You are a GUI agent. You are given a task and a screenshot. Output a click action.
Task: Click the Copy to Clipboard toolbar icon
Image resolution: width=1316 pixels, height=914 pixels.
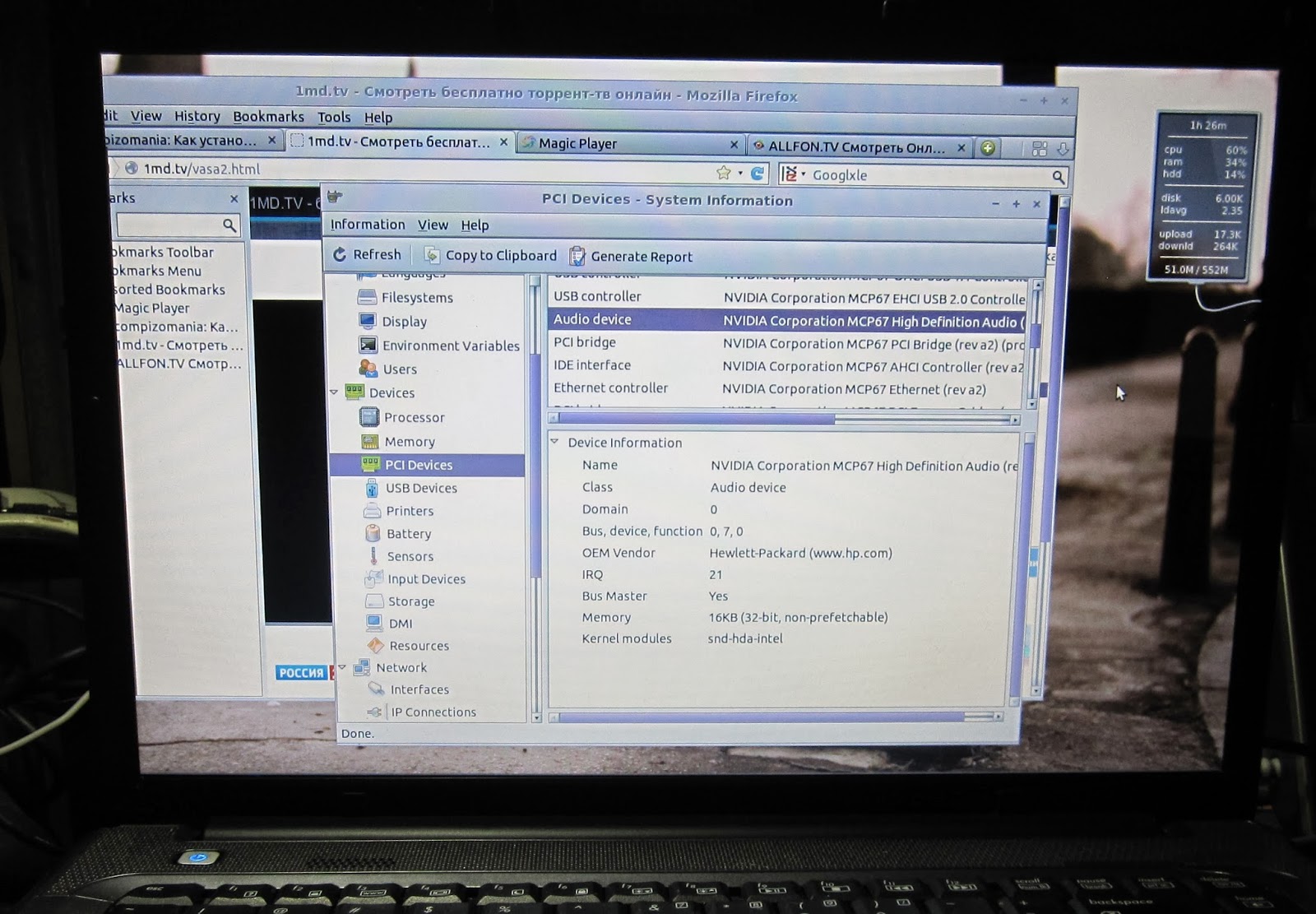click(x=432, y=255)
